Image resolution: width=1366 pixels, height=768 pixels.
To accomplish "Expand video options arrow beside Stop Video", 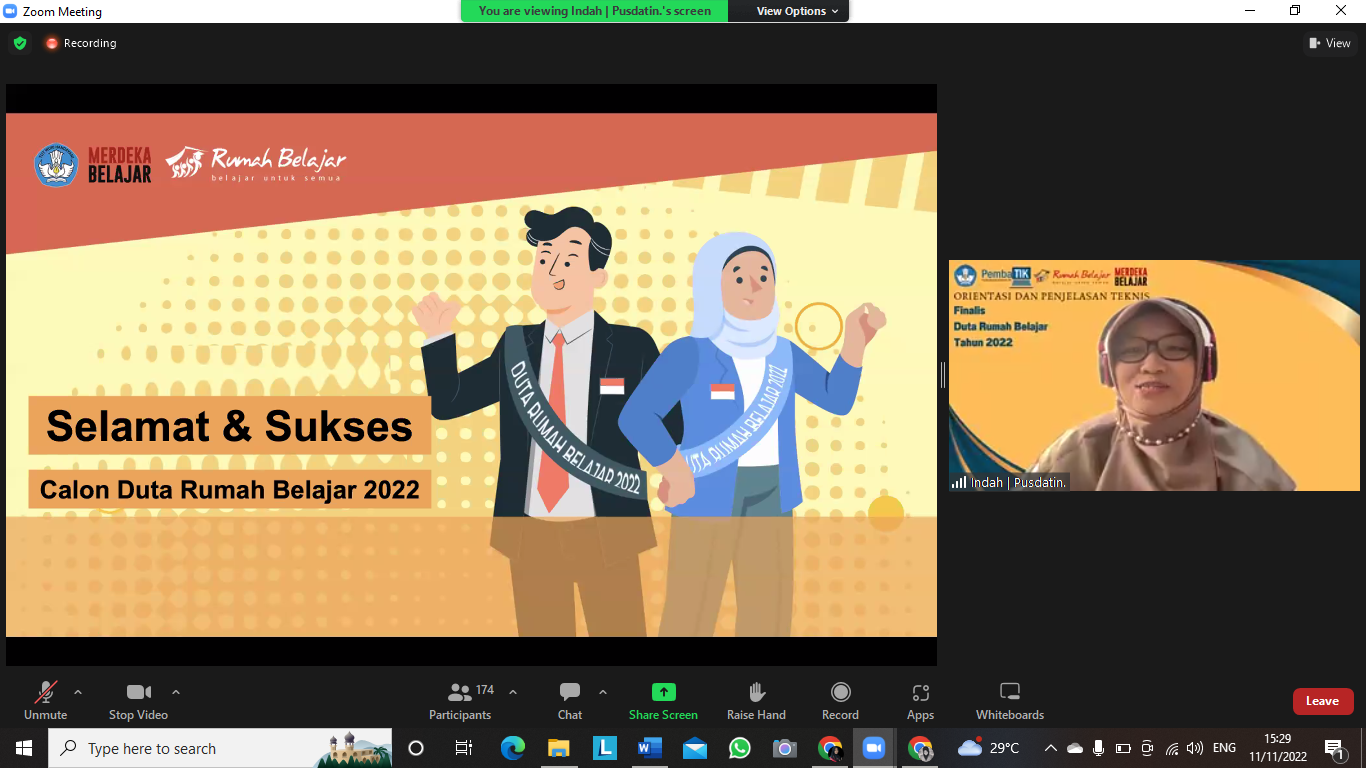I will [176, 692].
